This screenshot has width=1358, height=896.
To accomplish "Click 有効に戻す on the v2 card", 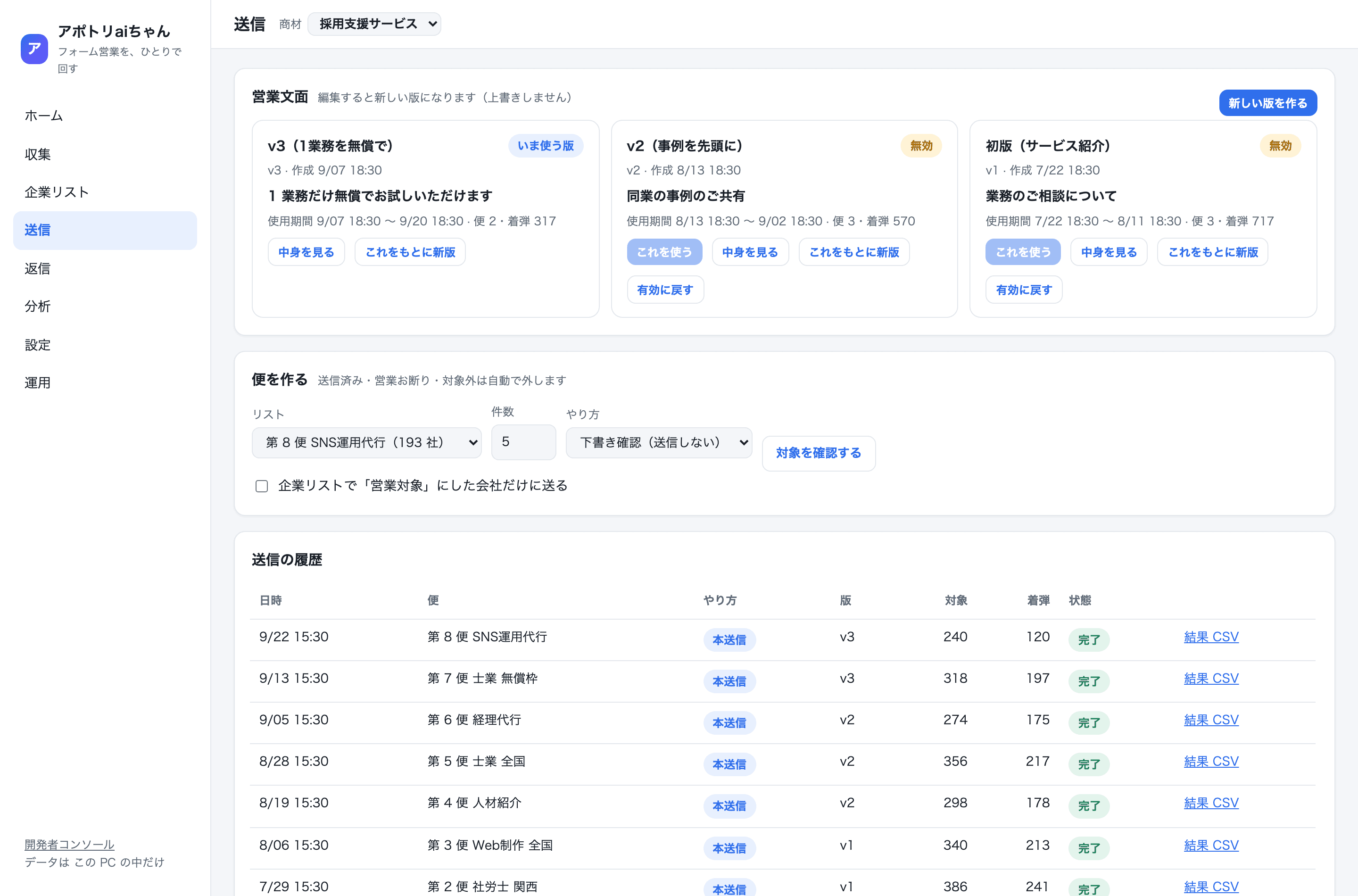I will pos(665,290).
